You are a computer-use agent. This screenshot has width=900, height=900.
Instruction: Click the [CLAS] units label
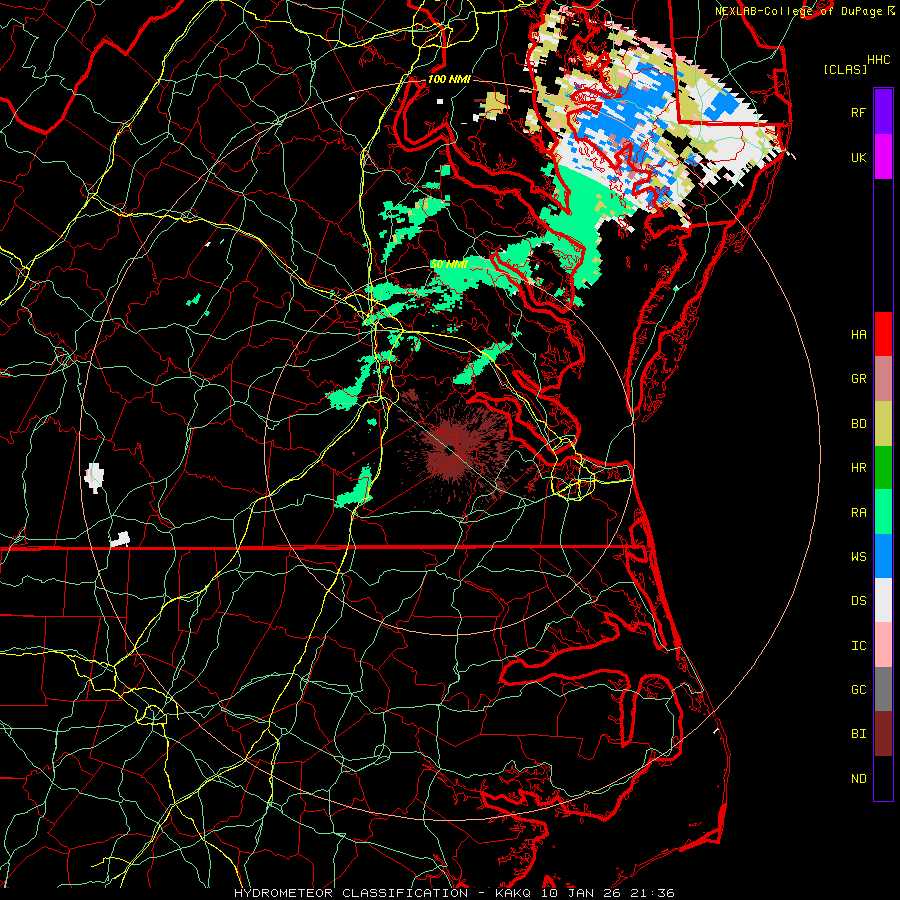pos(845,69)
